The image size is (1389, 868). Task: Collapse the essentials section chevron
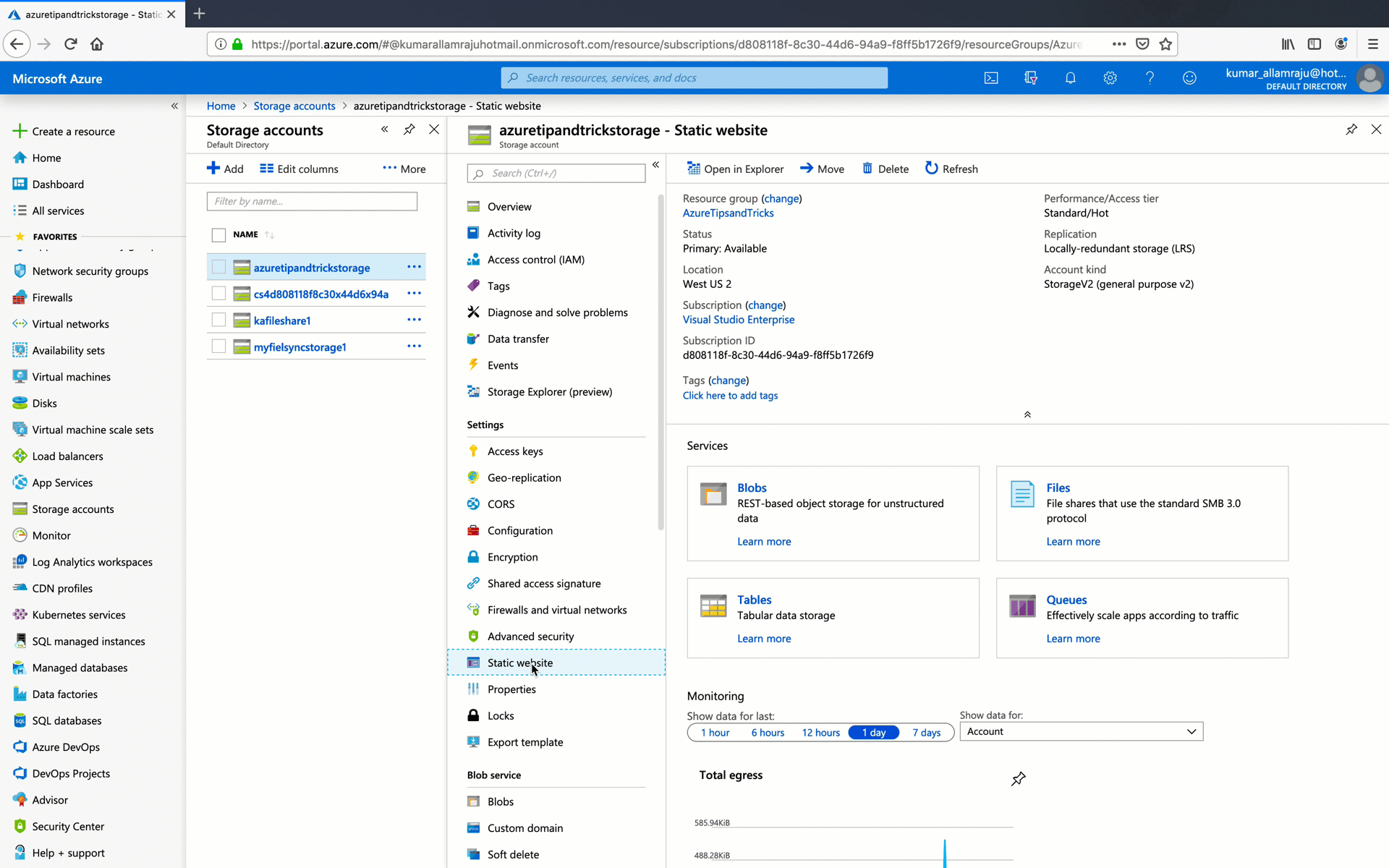click(x=1027, y=415)
